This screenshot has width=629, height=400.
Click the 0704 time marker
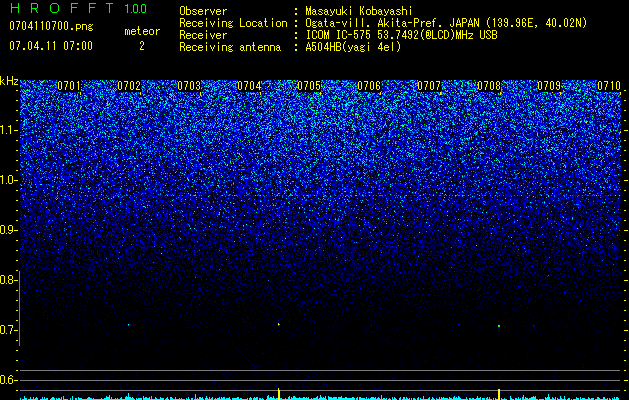click(249, 86)
